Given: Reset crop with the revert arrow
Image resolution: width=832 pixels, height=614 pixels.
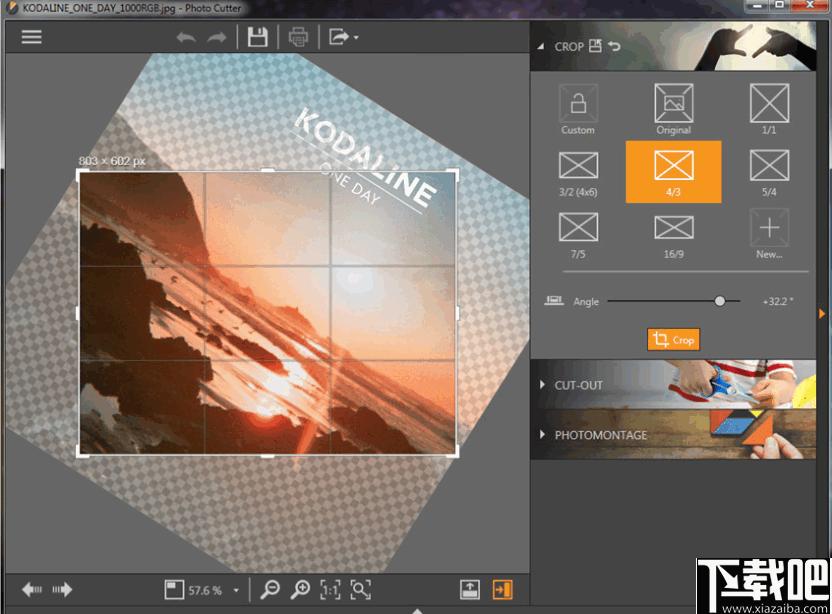Looking at the screenshot, I should point(614,46).
